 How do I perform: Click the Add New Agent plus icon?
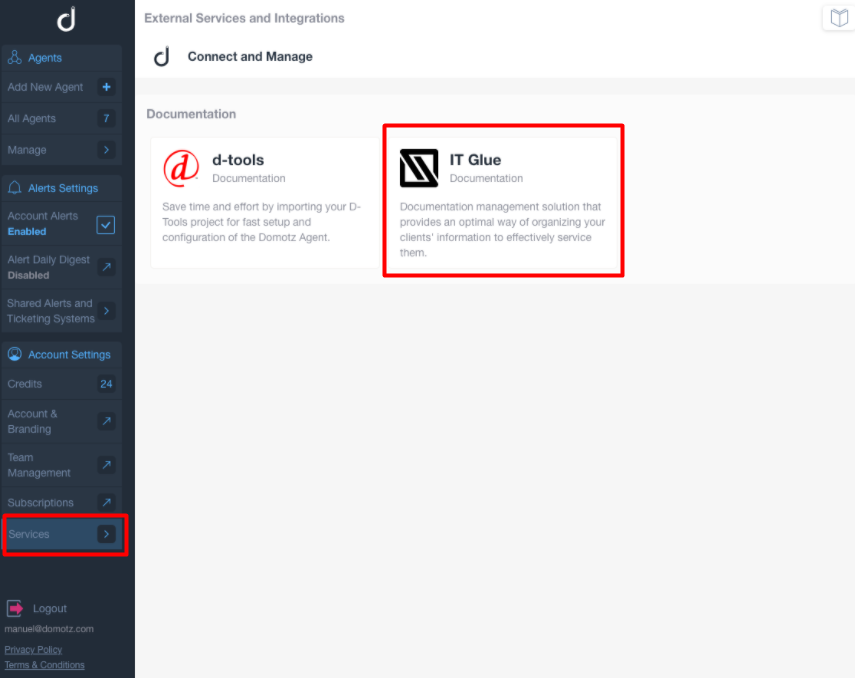click(x=107, y=87)
